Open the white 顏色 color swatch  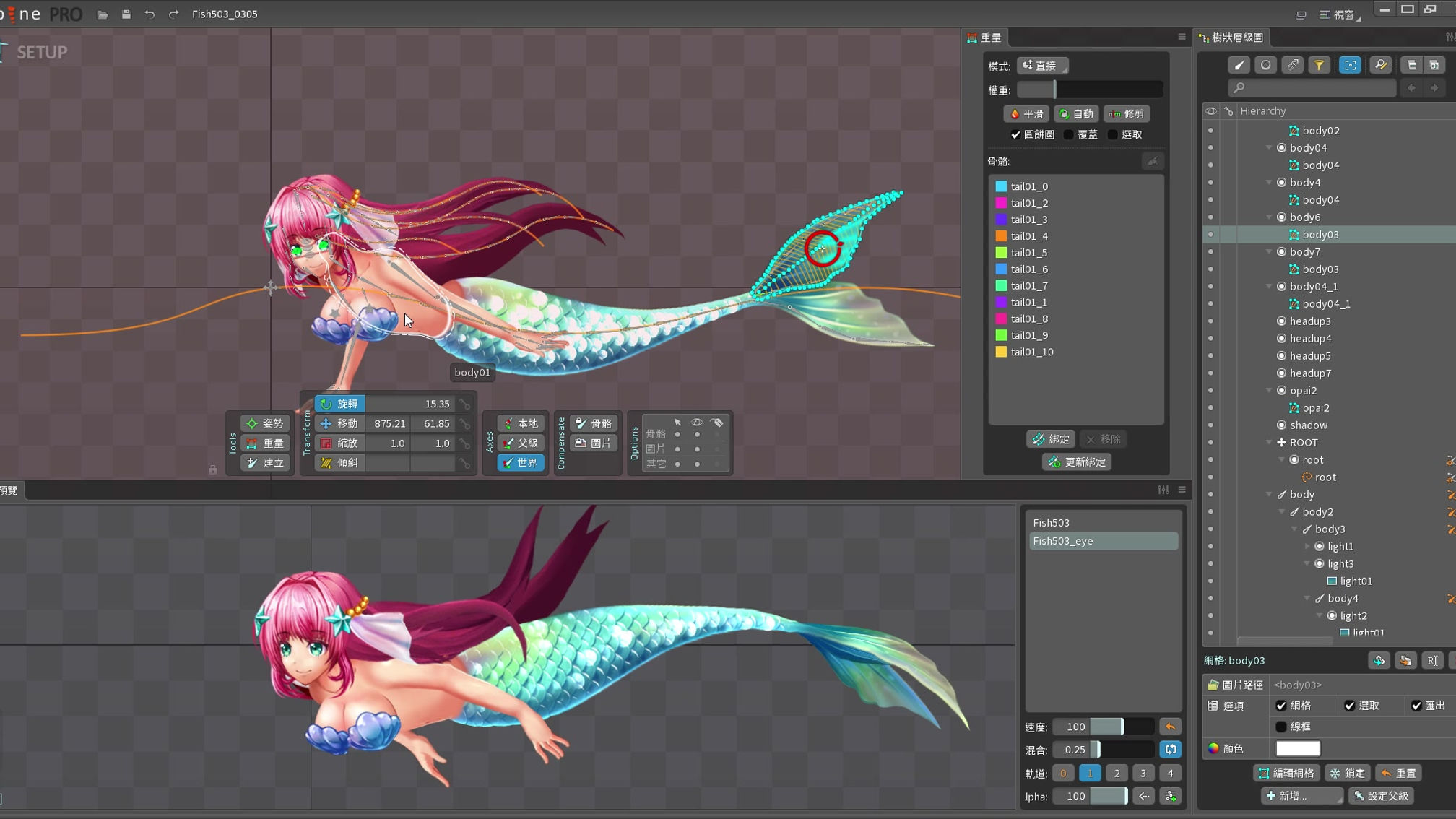(x=1297, y=748)
